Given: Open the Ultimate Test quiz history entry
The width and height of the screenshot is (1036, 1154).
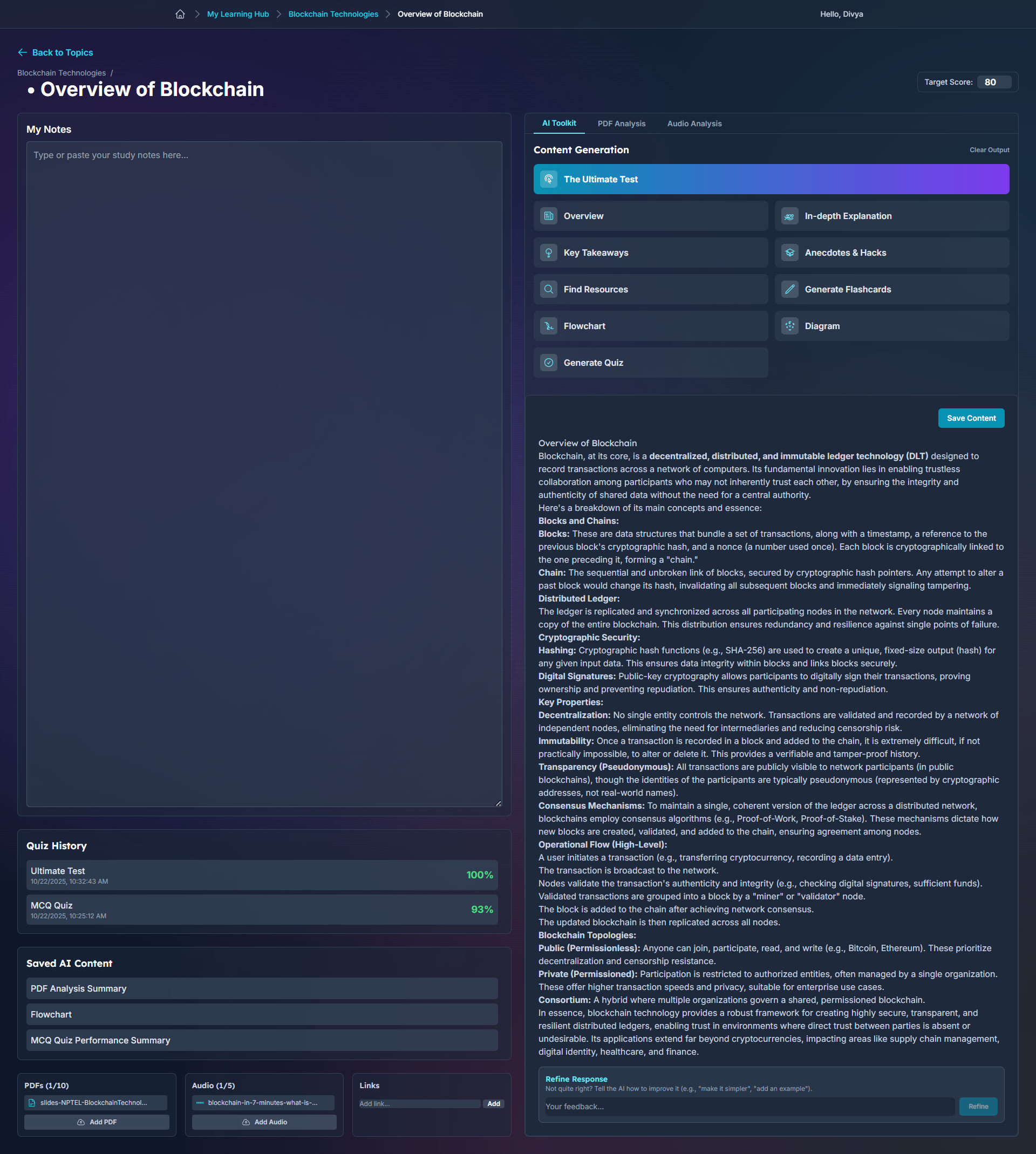Looking at the screenshot, I should pyautogui.click(x=262, y=875).
